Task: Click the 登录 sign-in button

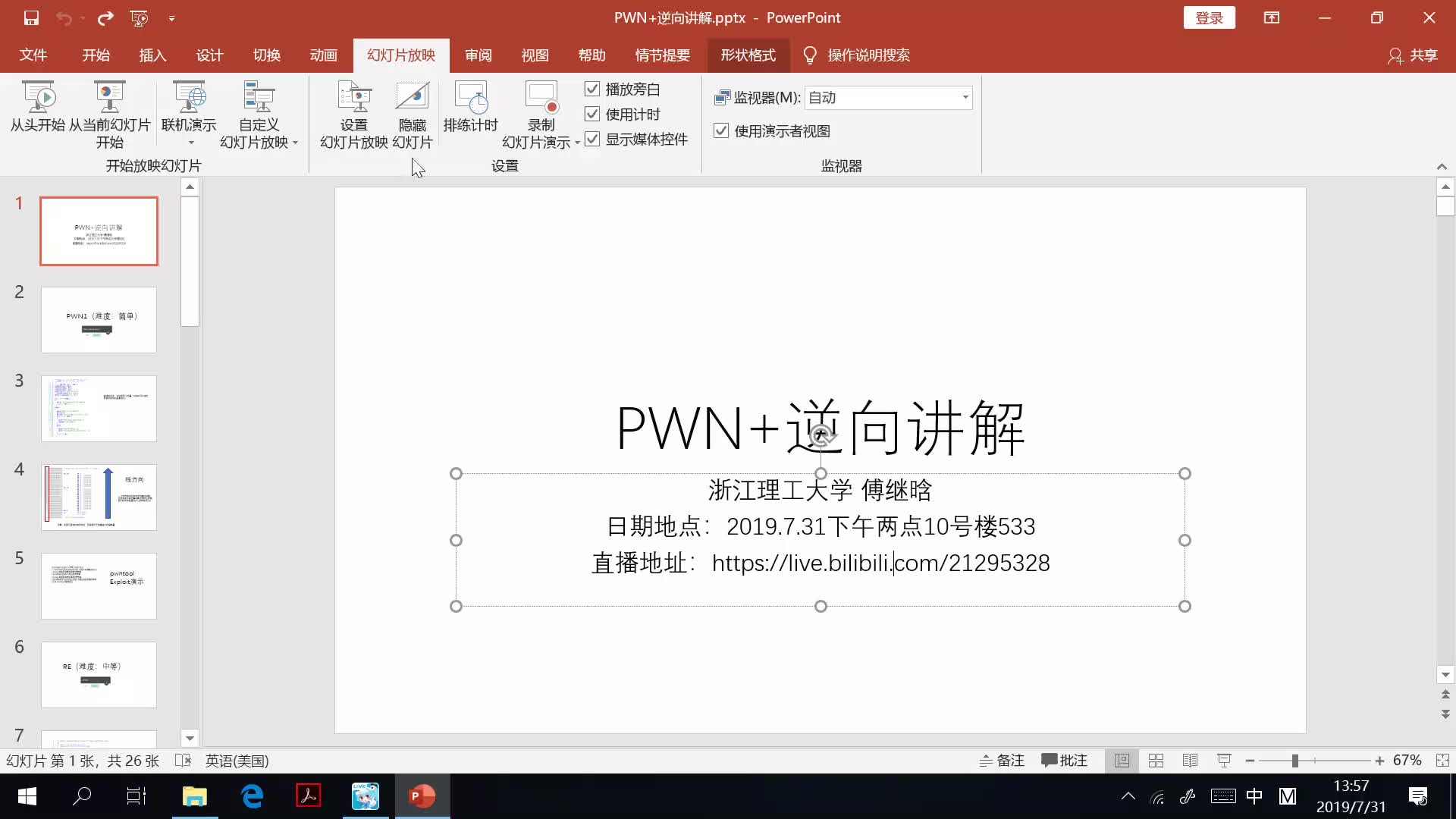Action: click(x=1209, y=17)
